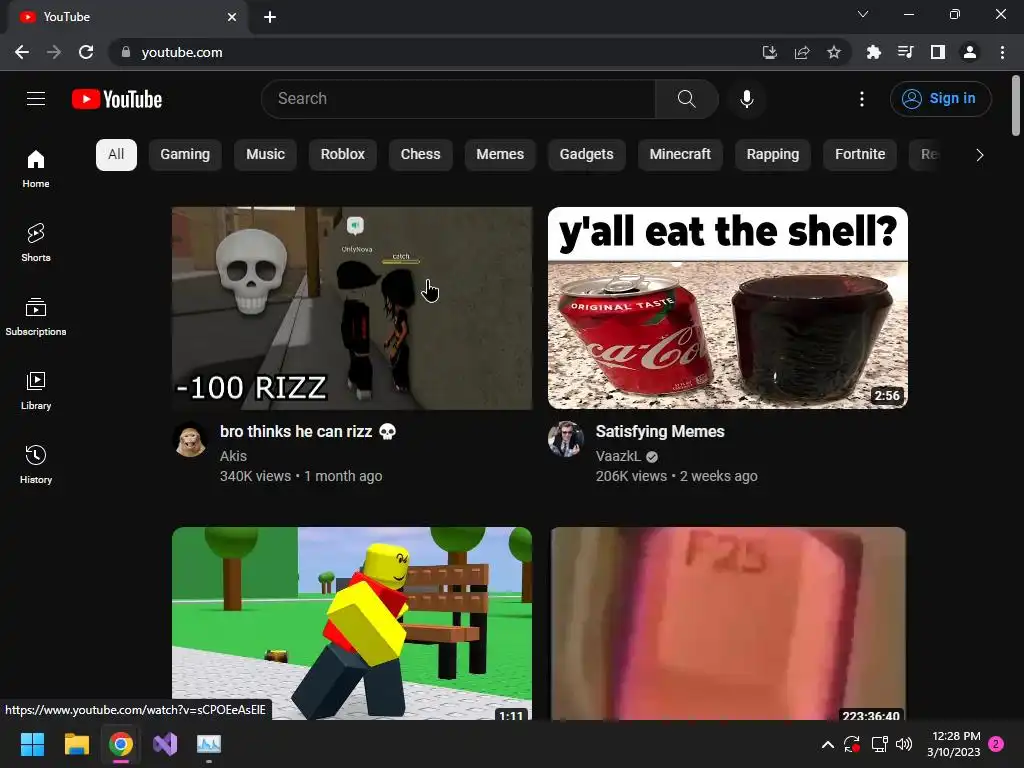This screenshot has width=1024, height=768.
Task: Open the YouTube hamburger guide menu
Action: tap(36, 99)
